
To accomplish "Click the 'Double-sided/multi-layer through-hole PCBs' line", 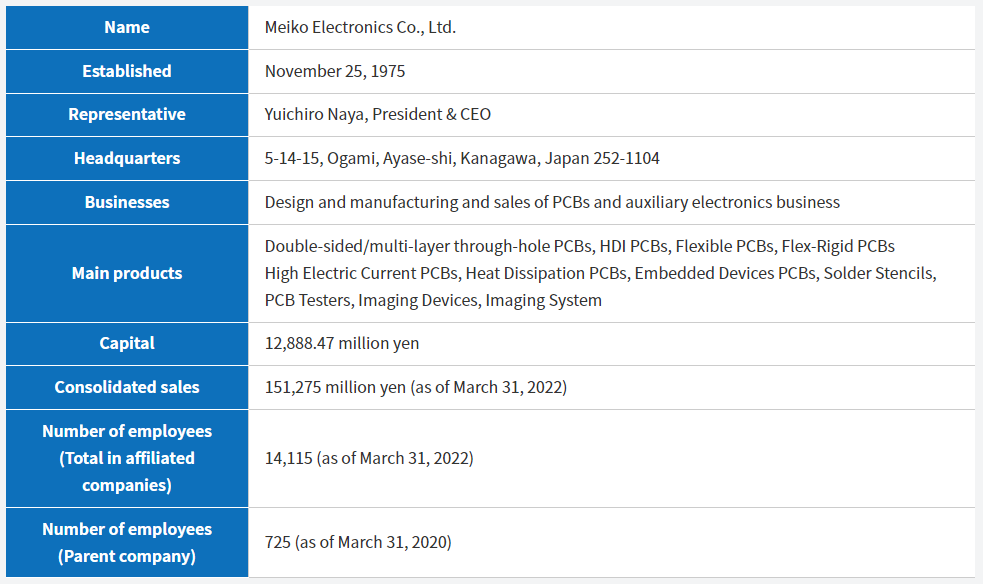I will pyautogui.click(x=579, y=246).
